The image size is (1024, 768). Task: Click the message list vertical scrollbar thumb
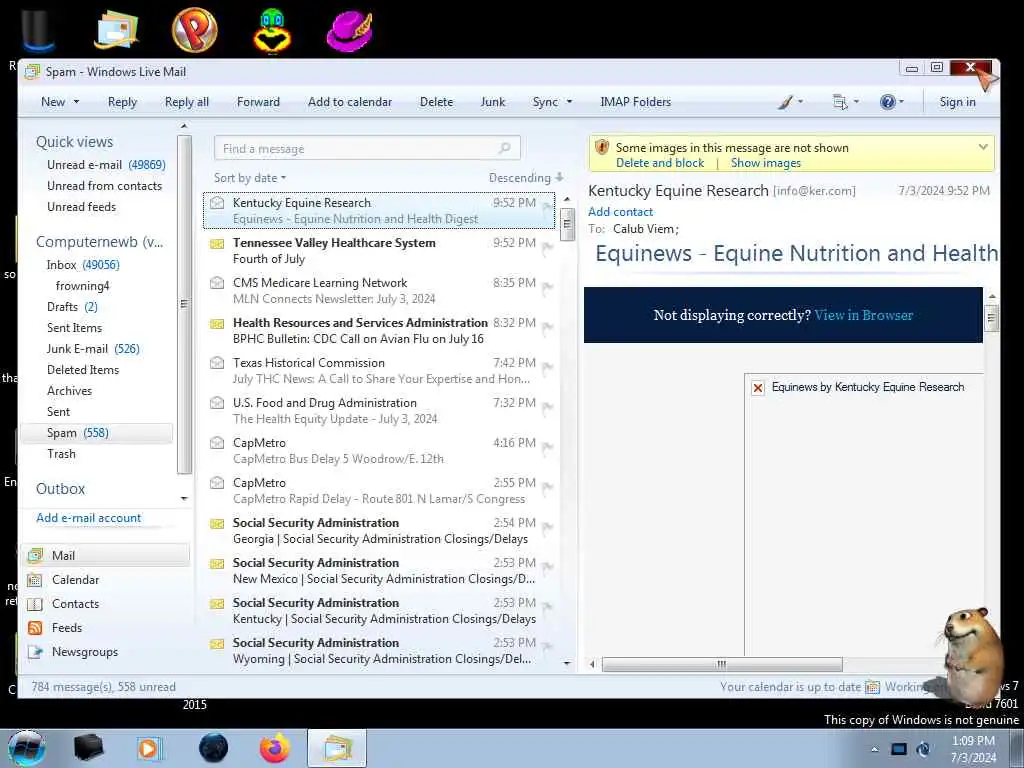click(x=567, y=224)
